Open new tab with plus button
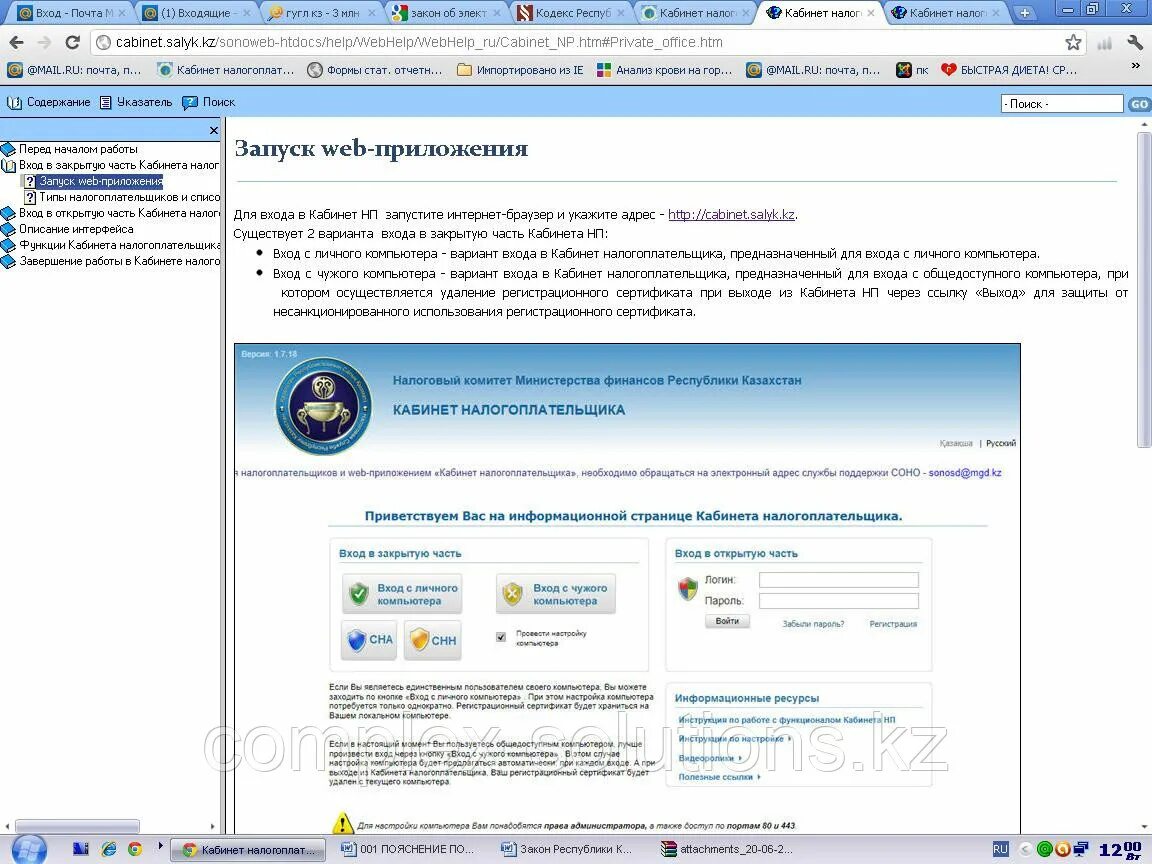1152x864 pixels. [x=1024, y=12]
